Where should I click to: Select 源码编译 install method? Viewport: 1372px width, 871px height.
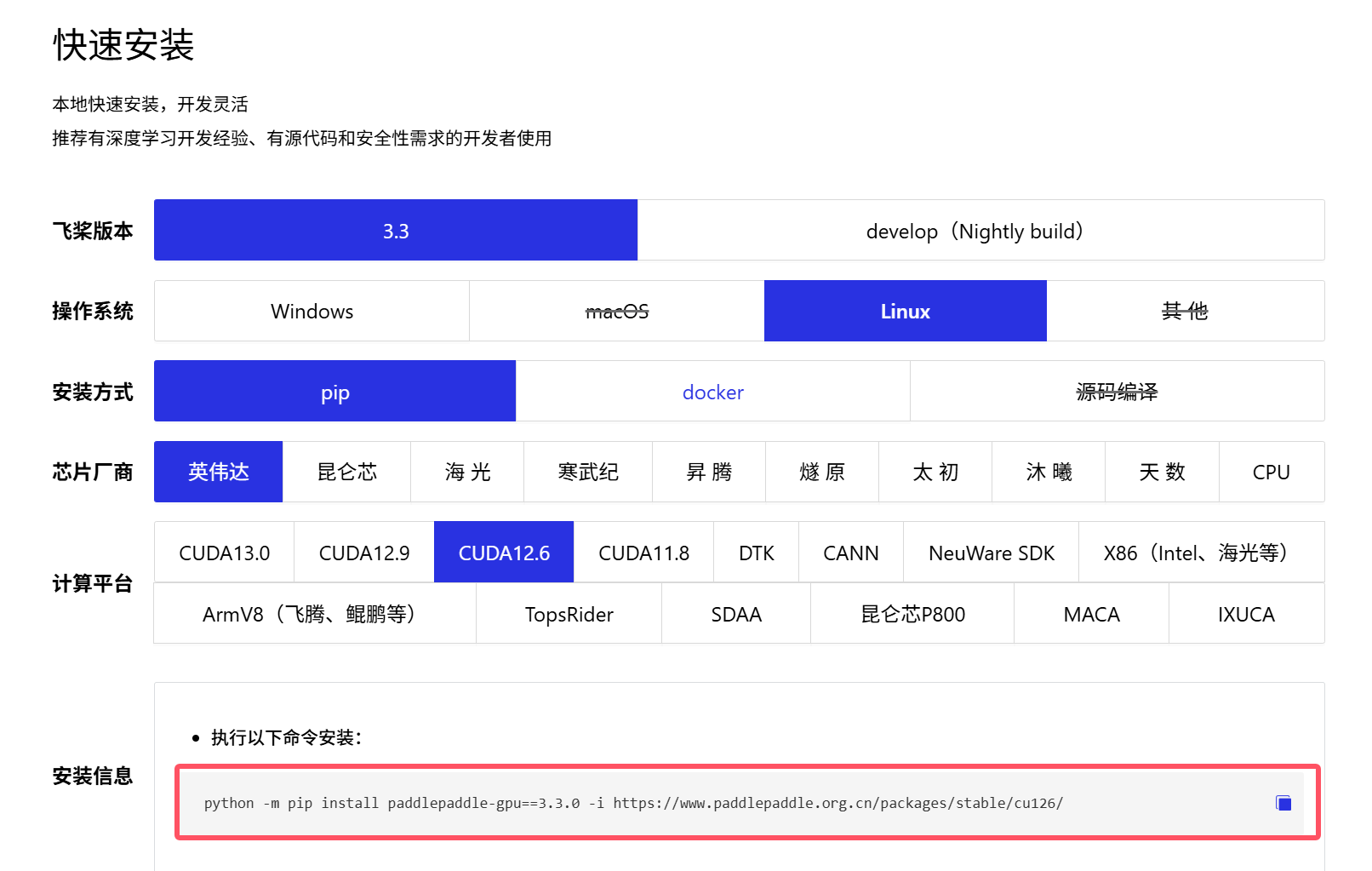1118,391
